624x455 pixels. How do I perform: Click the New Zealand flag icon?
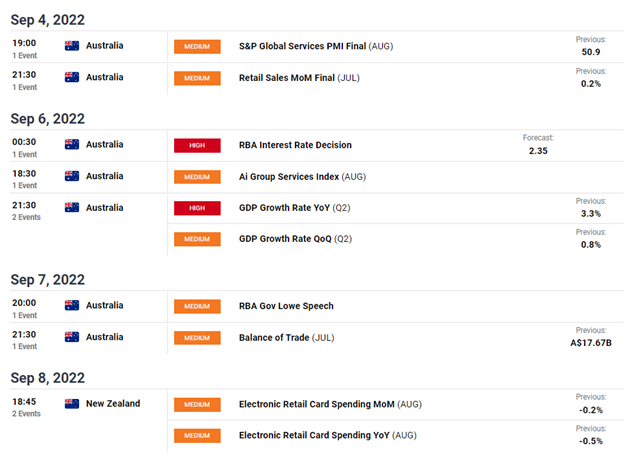click(72, 404)
